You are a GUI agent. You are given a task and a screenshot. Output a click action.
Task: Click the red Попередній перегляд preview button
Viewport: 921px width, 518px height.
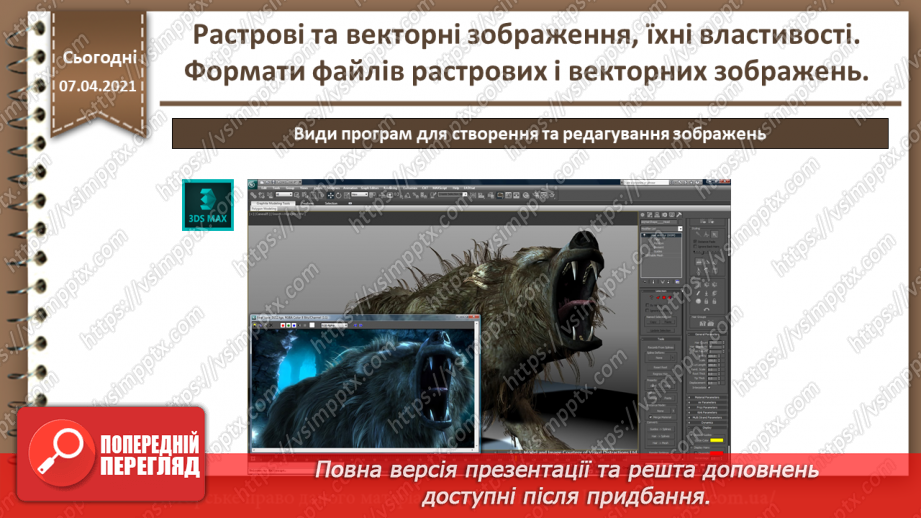[111, 454]
